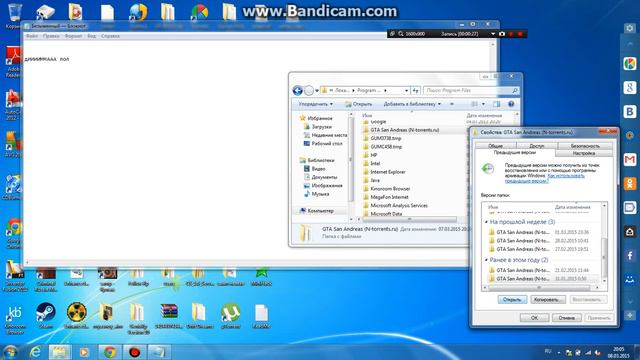Open Google search icon in sidebar

coord(630,87)
